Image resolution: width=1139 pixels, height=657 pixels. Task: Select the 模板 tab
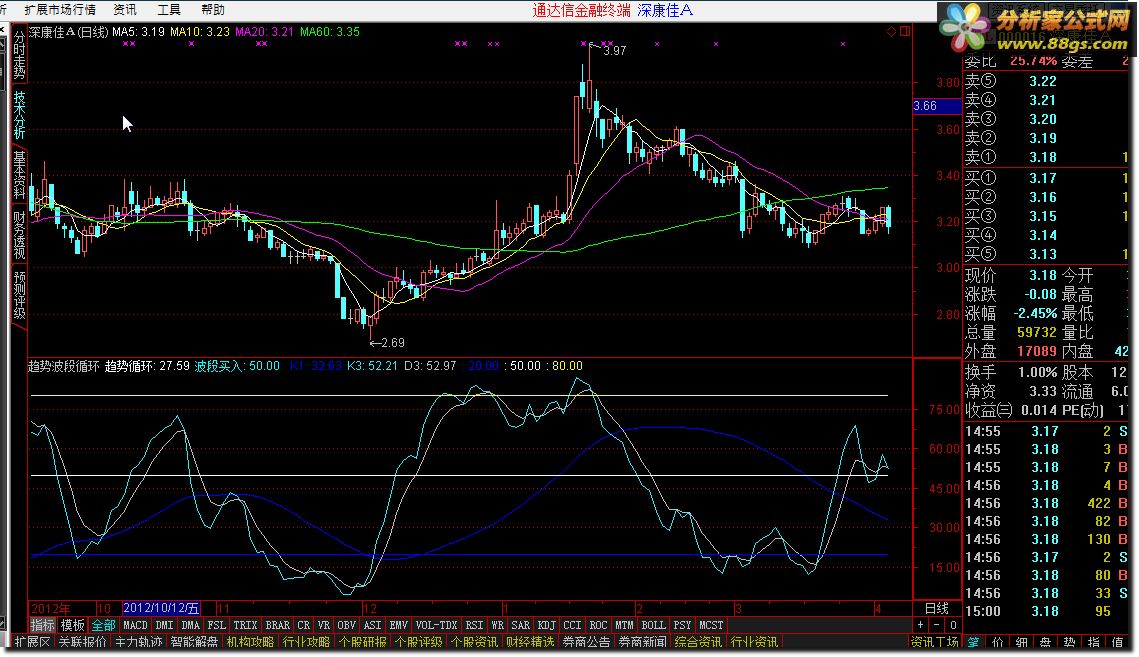pos(73,625)
